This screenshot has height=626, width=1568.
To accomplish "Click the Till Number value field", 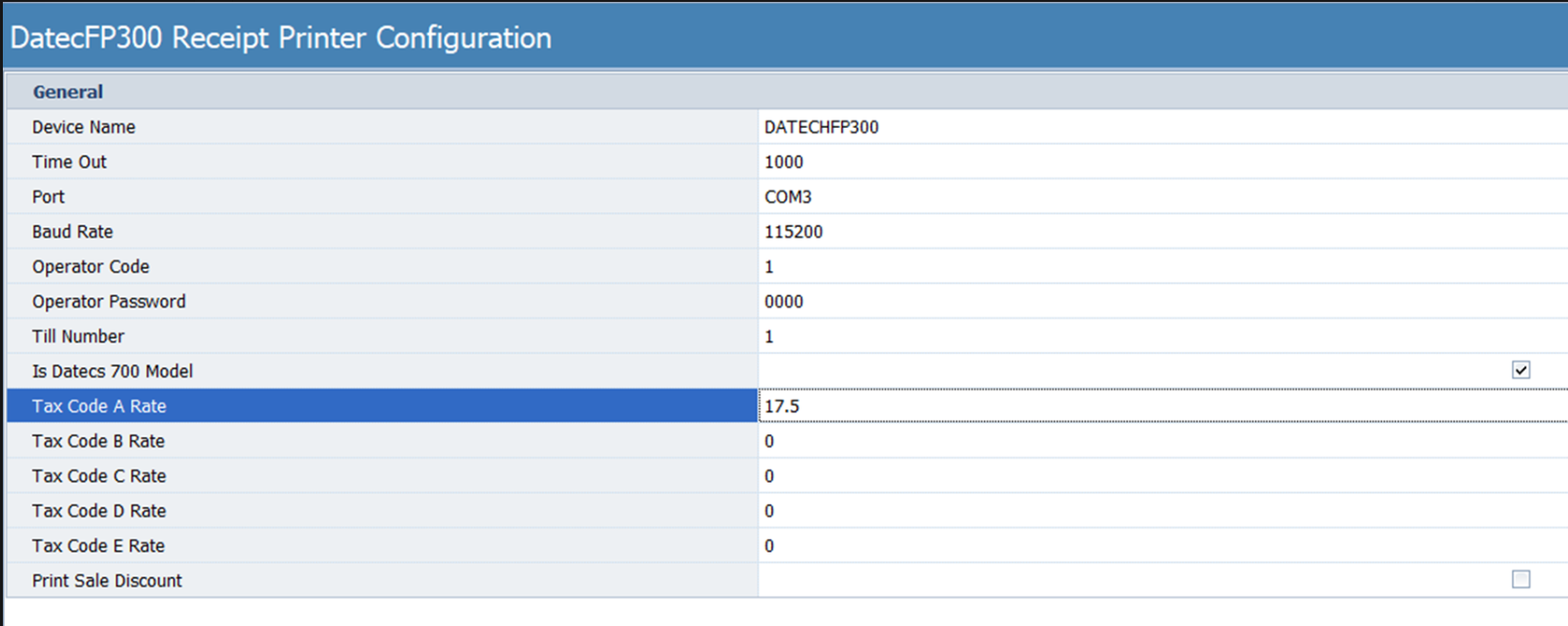I will (1160, 337).
